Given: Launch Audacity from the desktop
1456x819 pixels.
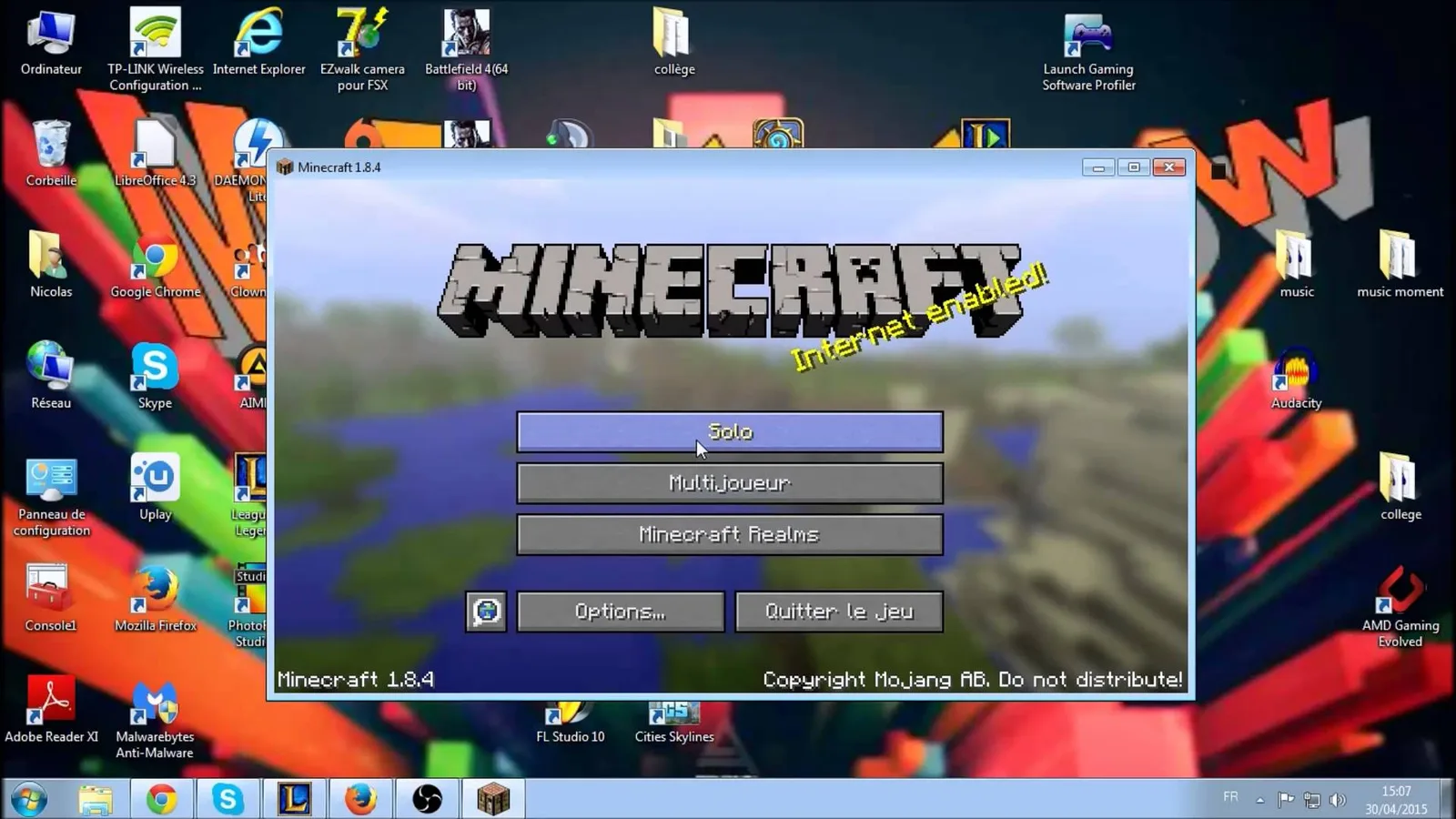Looking at the screenshot, I should [x=1297, y=378].
